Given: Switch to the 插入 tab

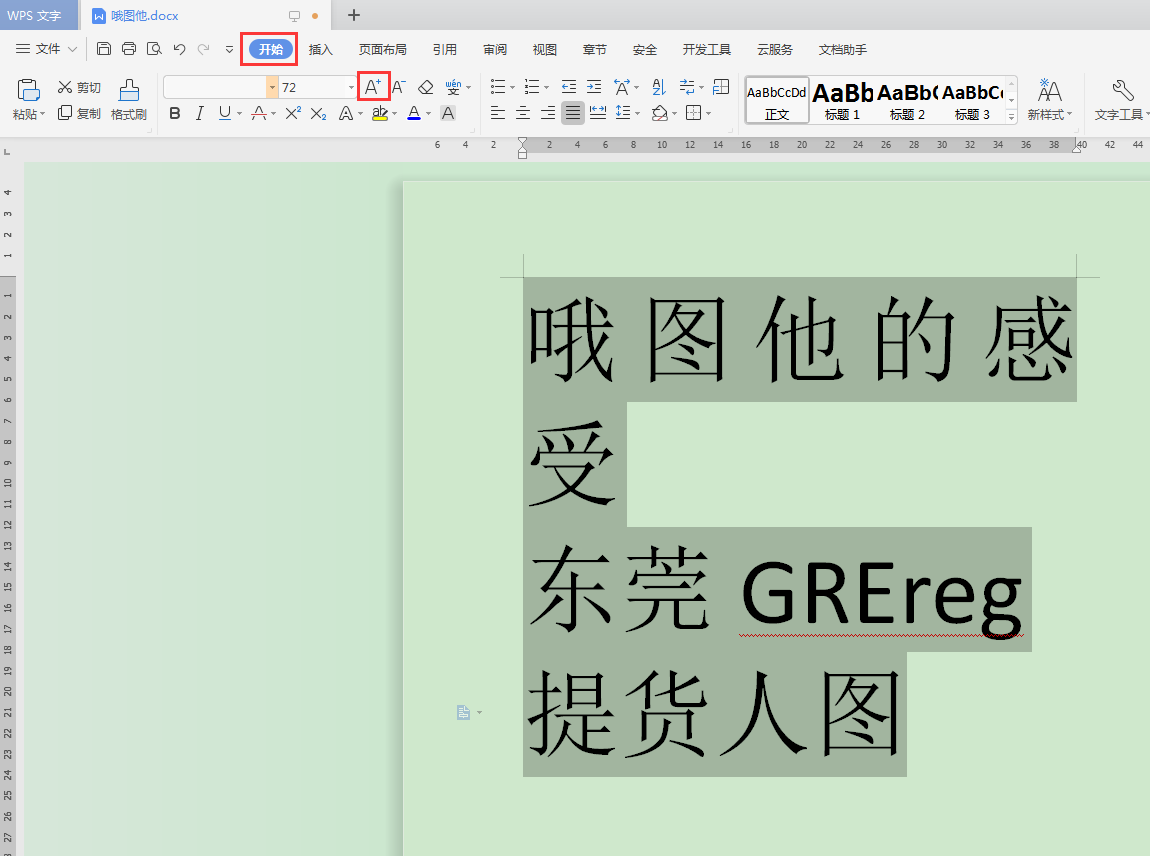Looking at the screenshot, I should tap(321, 49).
